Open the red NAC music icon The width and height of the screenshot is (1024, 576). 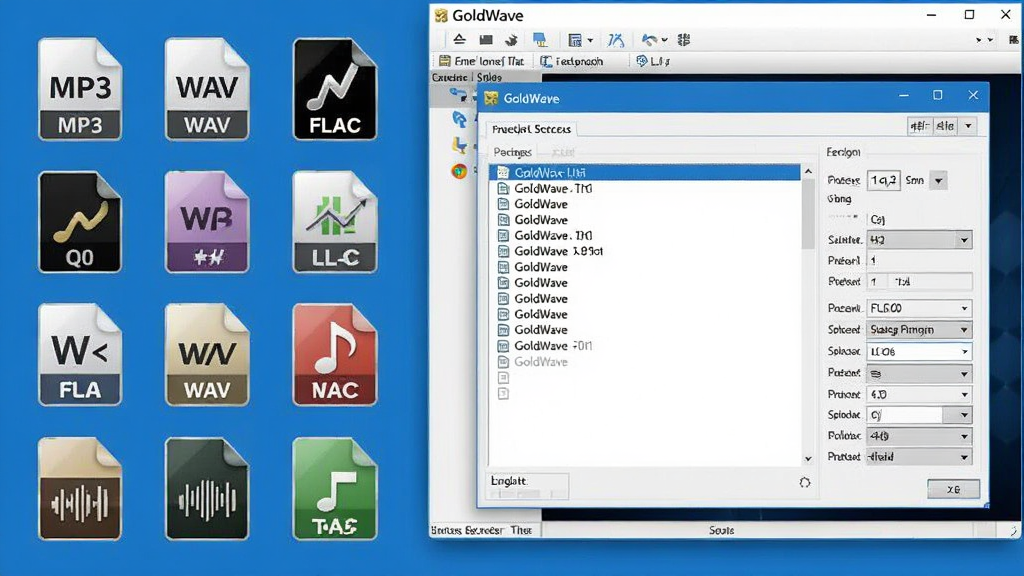[x=335, y=355]
